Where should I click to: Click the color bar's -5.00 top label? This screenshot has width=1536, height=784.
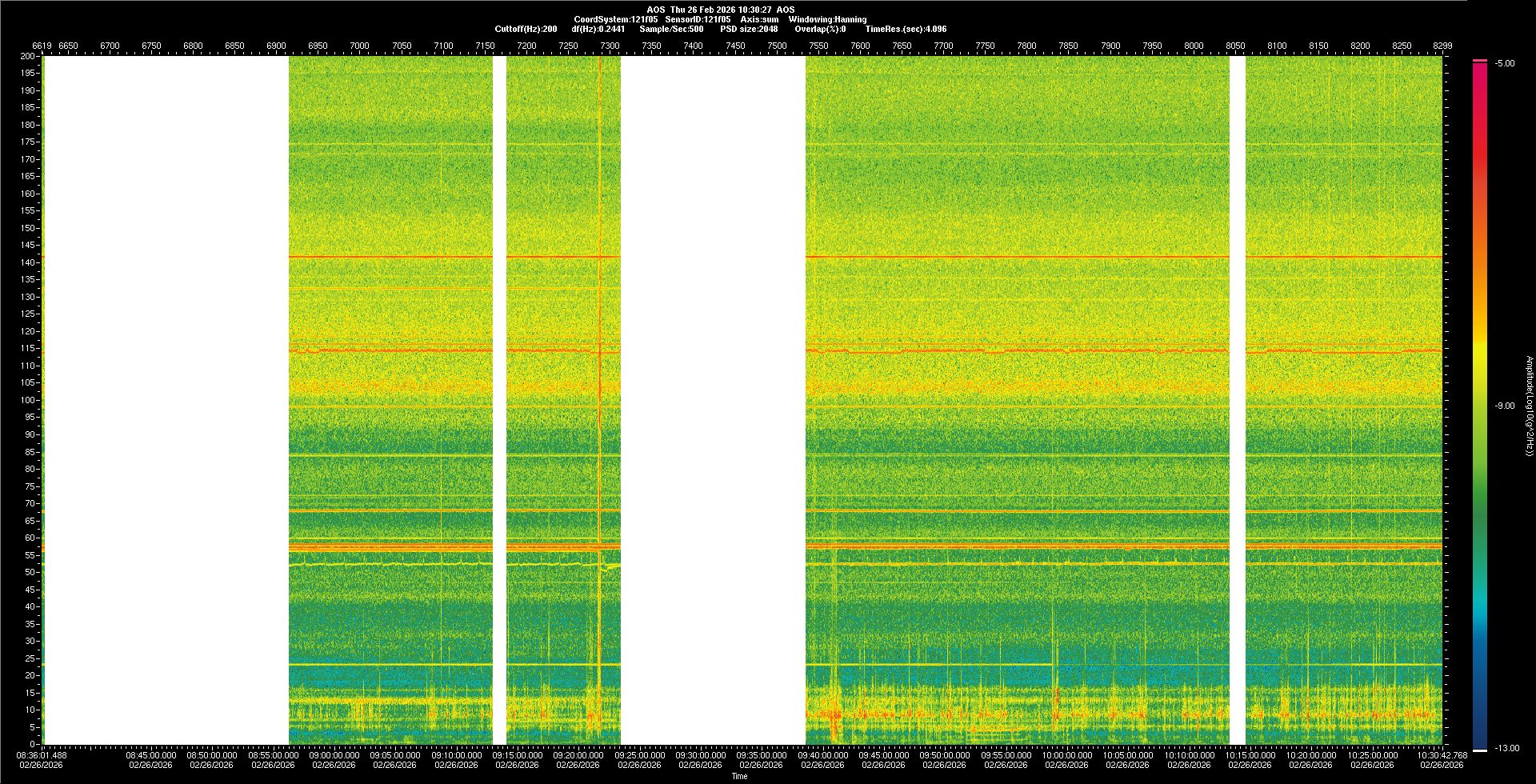pyautogui.click(x=1505, y=63)
